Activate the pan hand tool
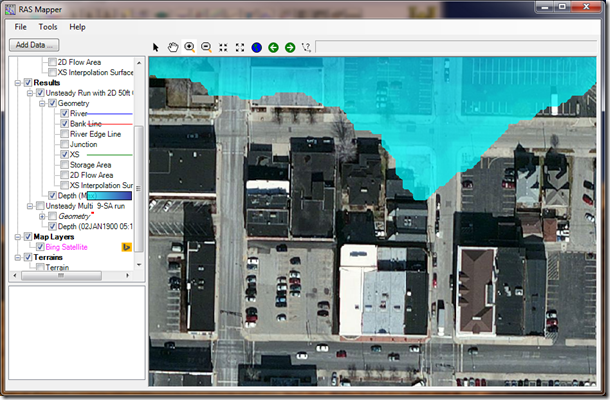This screenshot has height=400, width=610. click(172, 47)
